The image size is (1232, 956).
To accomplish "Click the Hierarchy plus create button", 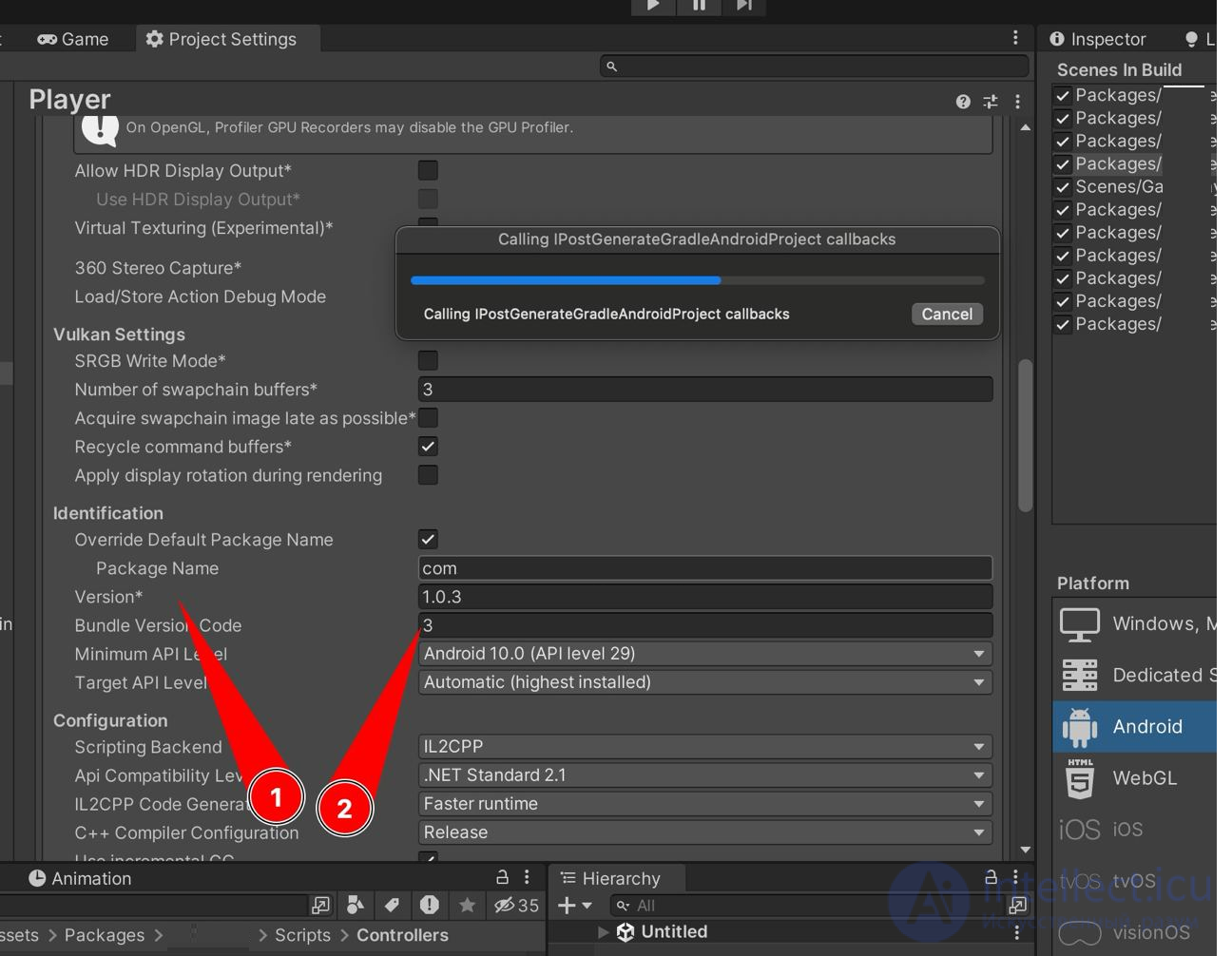I will point(567,906).
